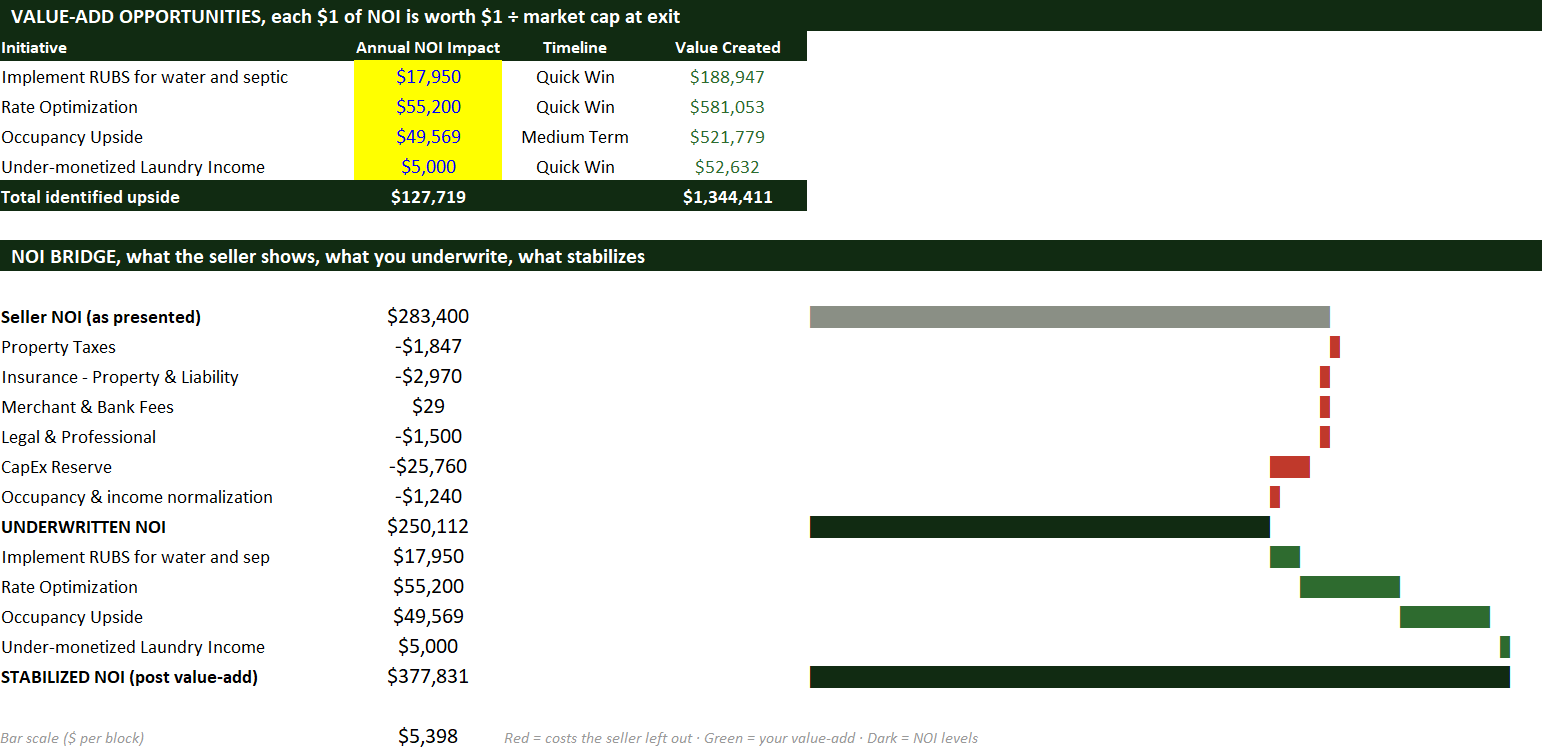1542x753 pixels.
Task: Click the 'STABILIZED NOI (post value-add)' label
Action: click(130, 677)
